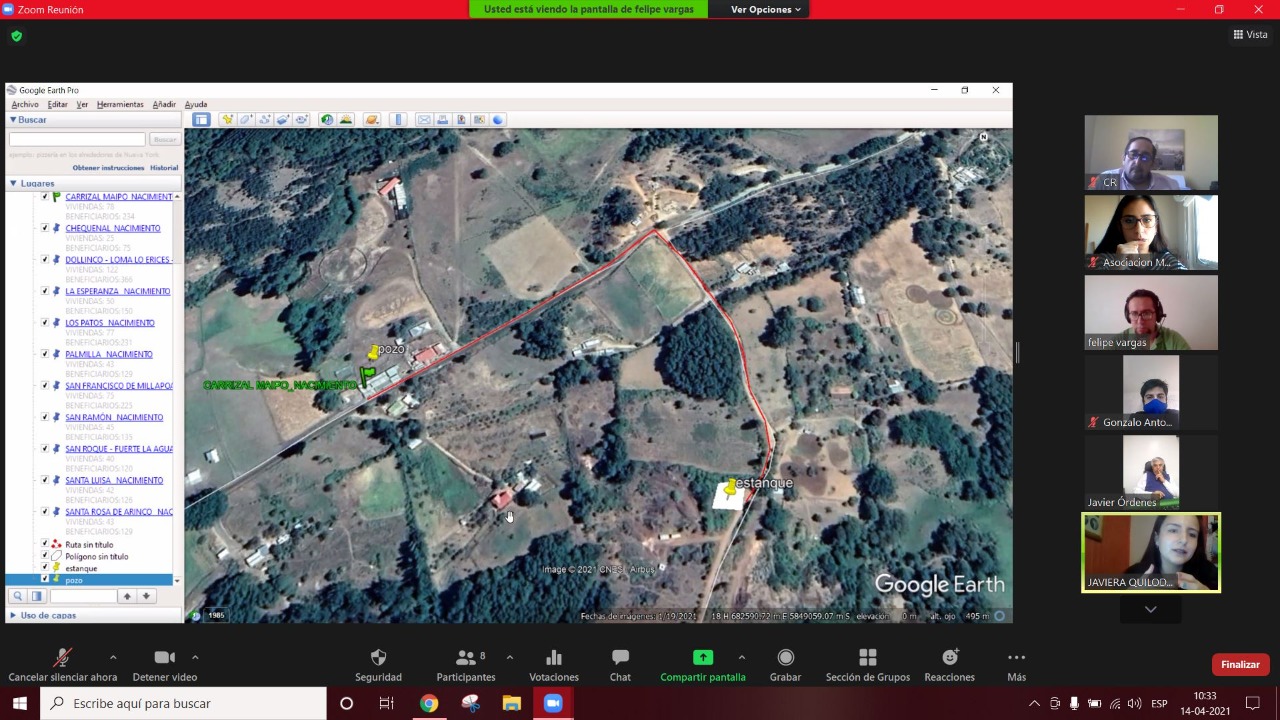Open the Editar menu
Image resolution: width=1280 pixels, height=720 pixels.
[58, 104]
